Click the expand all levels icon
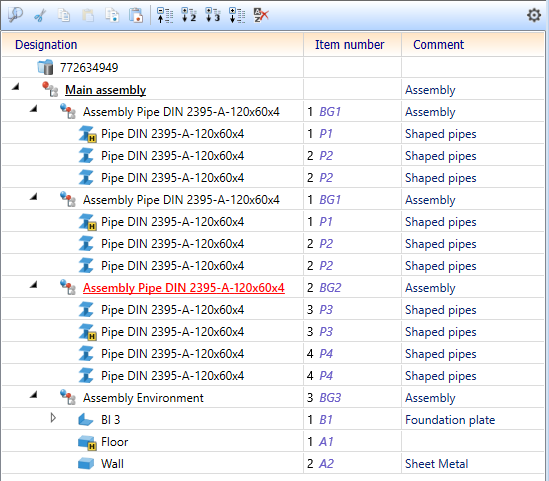 click(237, 15)
